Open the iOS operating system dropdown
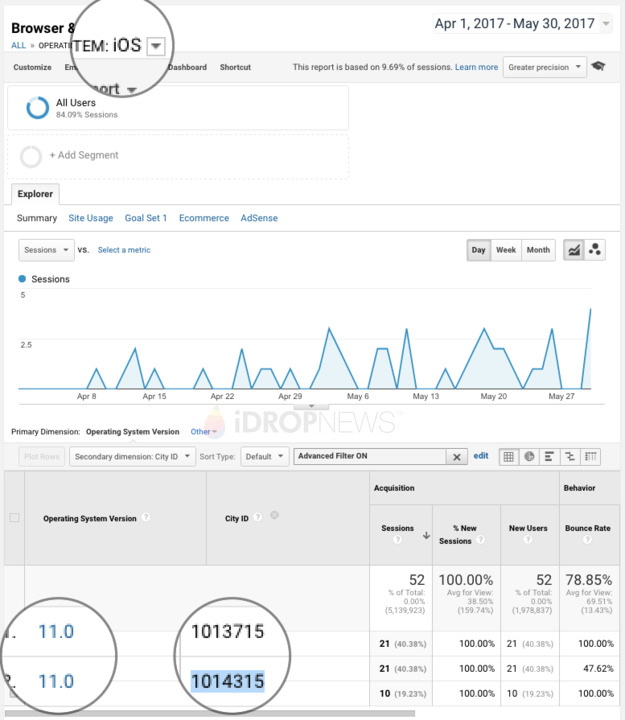The height and width of the screenshot is (720, 625). click(156, 46)
